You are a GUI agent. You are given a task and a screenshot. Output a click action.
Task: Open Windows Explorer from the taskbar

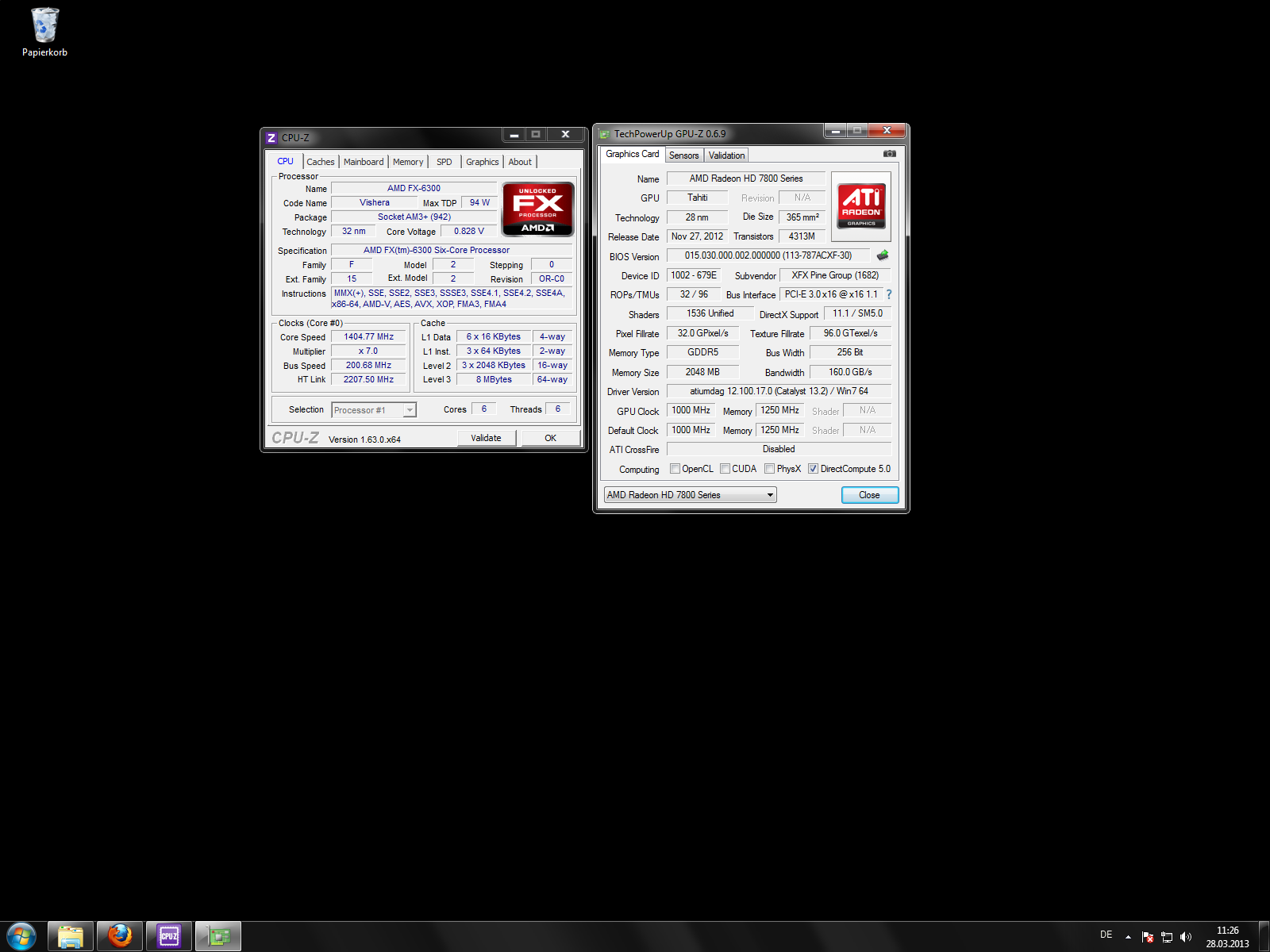pyautogui.click(x=71, y=936)
